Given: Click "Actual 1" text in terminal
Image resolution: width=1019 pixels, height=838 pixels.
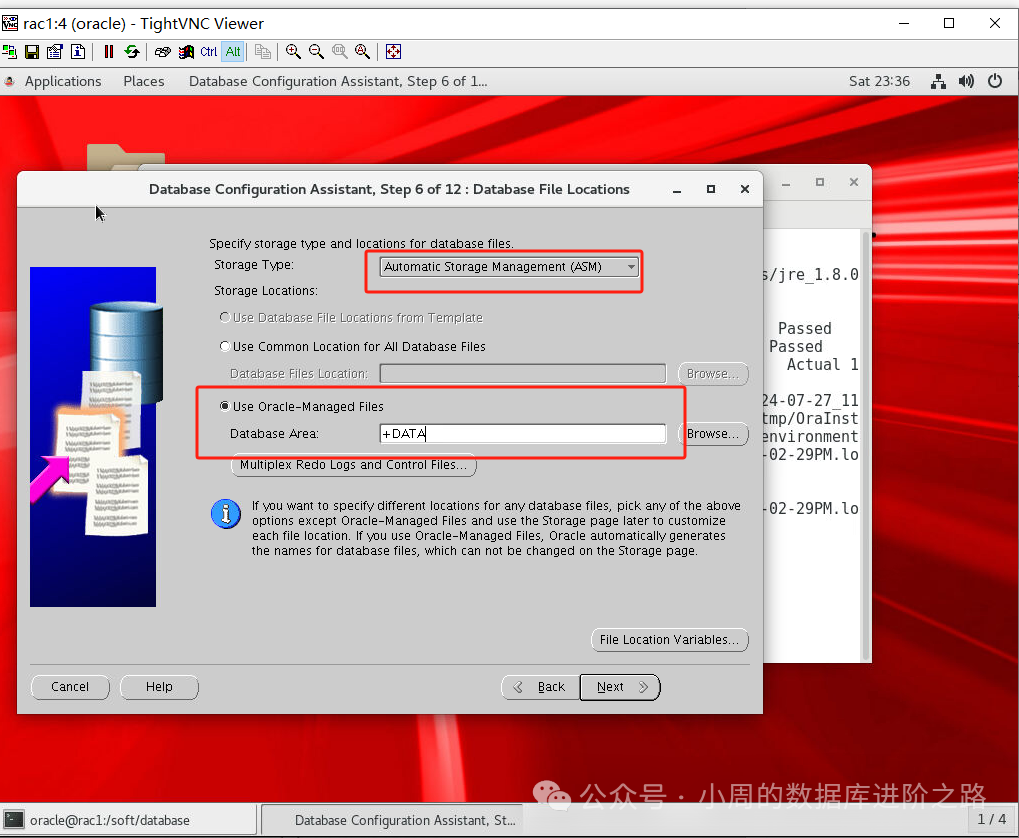Looking at the screenshot, I should [x=822, y=365].
